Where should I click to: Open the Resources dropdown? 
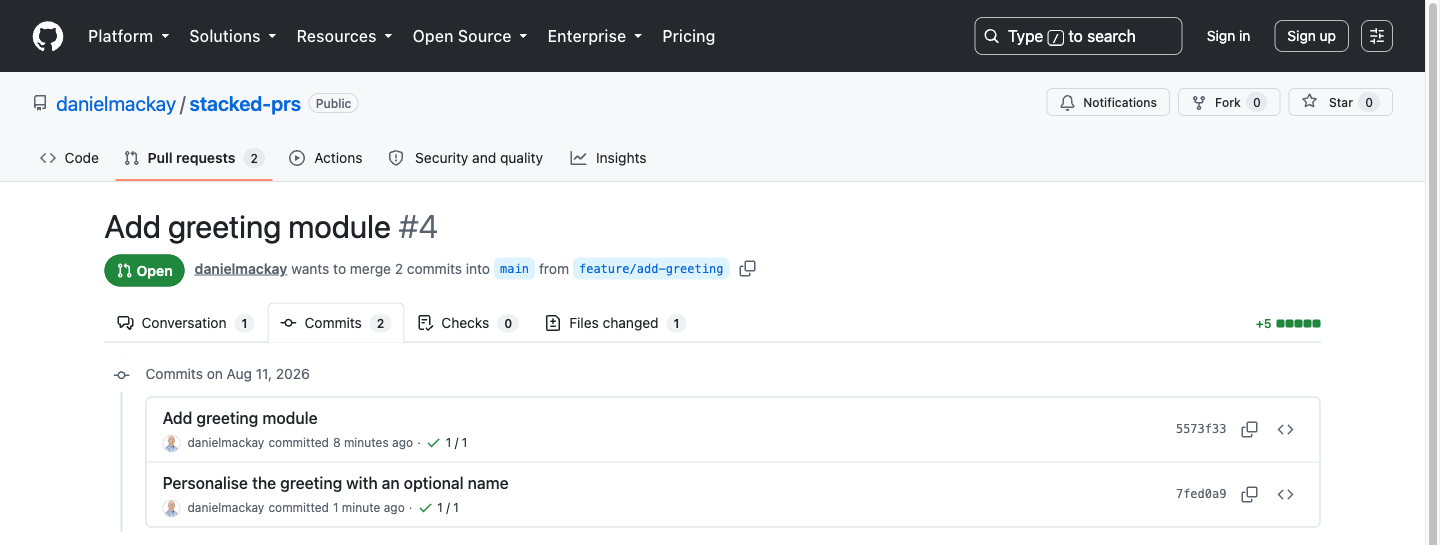click(x=344, y=36)
